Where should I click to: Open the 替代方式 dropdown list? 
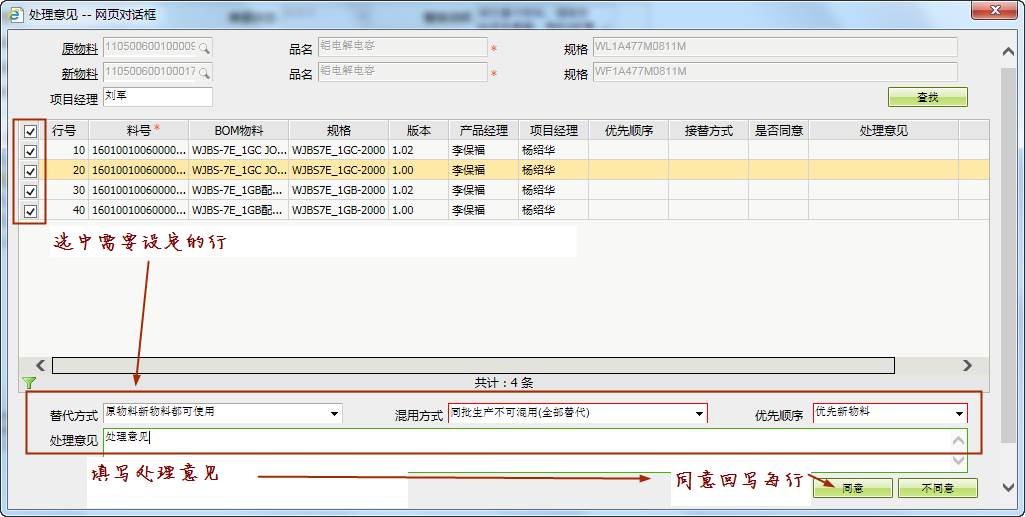333,413
